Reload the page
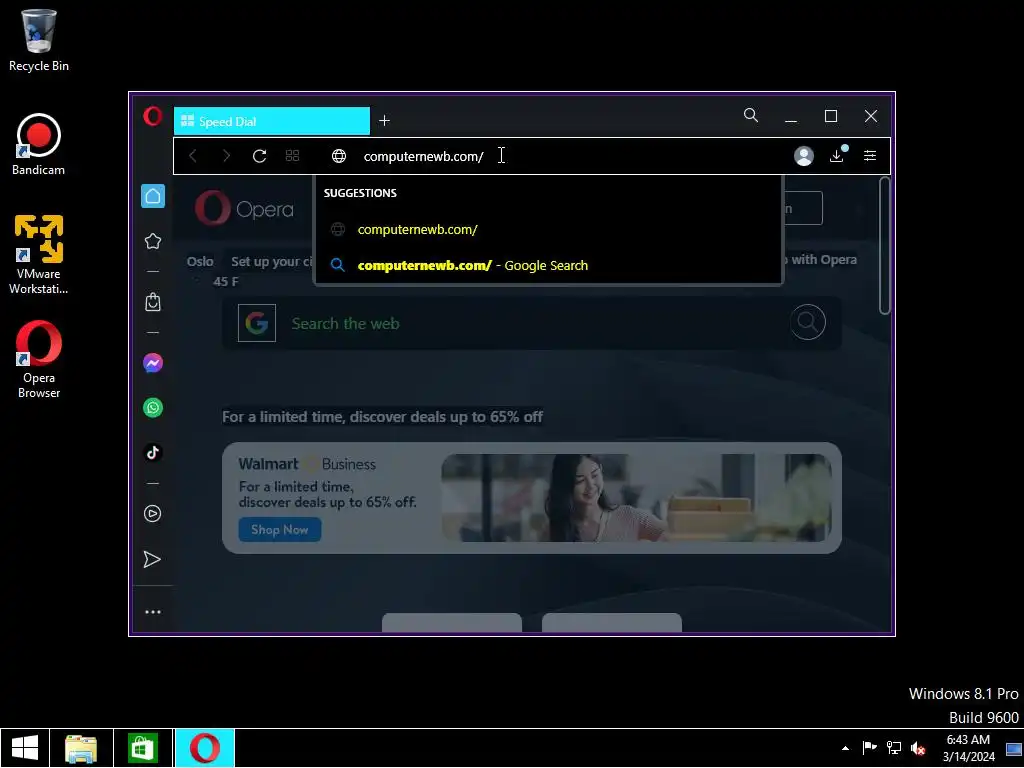Screen dimensions: 1024x768 pyautogui.click(x=259, y=156)
